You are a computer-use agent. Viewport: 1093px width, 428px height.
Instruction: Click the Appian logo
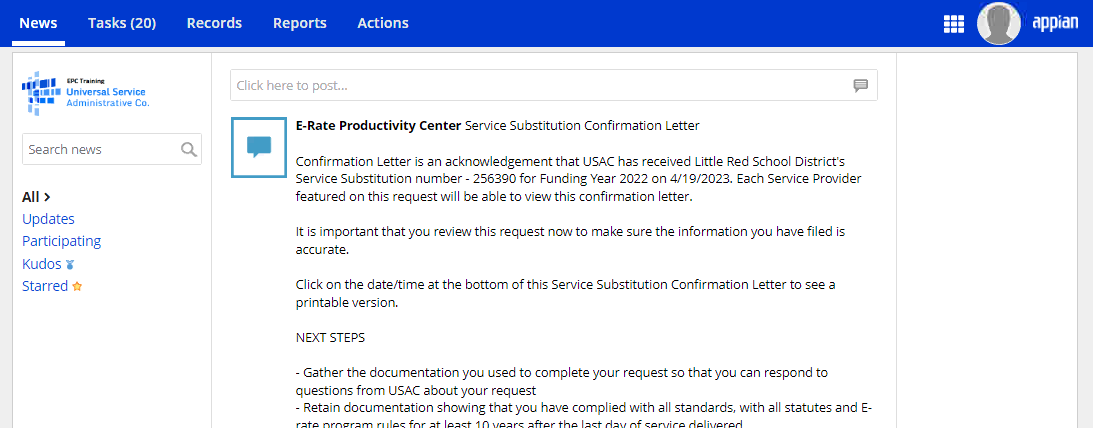[1055, 23]
